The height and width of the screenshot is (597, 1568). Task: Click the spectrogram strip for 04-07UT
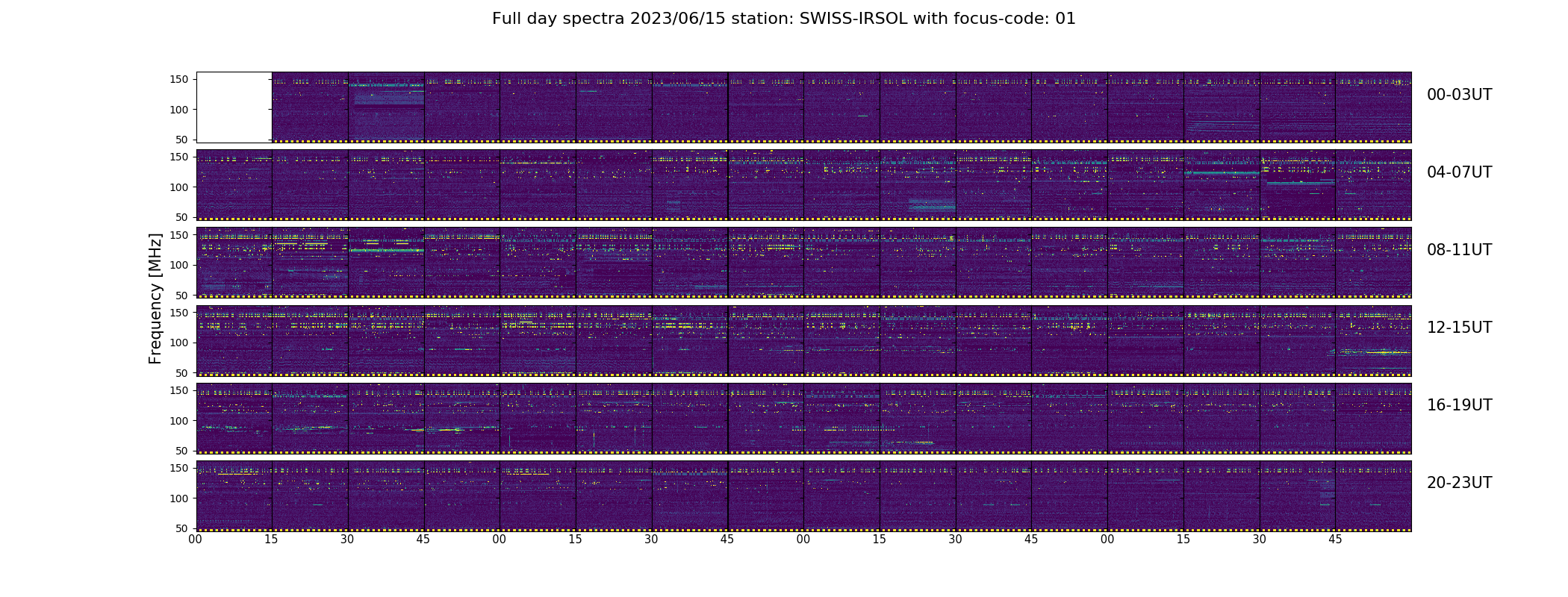803,185
